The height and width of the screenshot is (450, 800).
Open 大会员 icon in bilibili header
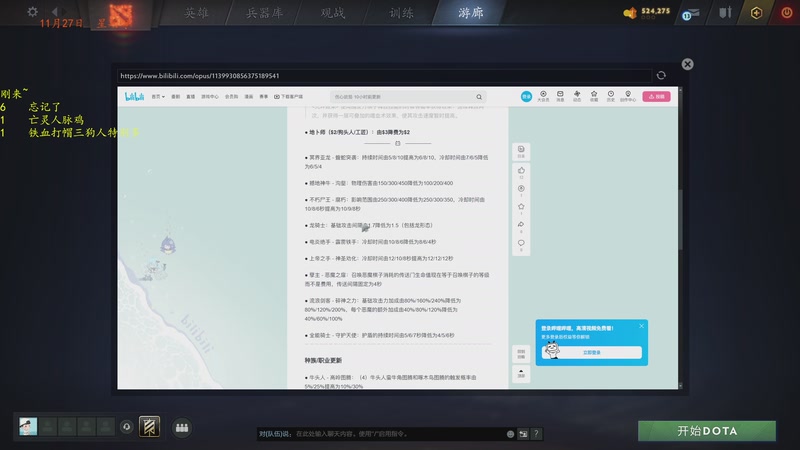click(543, 96)
